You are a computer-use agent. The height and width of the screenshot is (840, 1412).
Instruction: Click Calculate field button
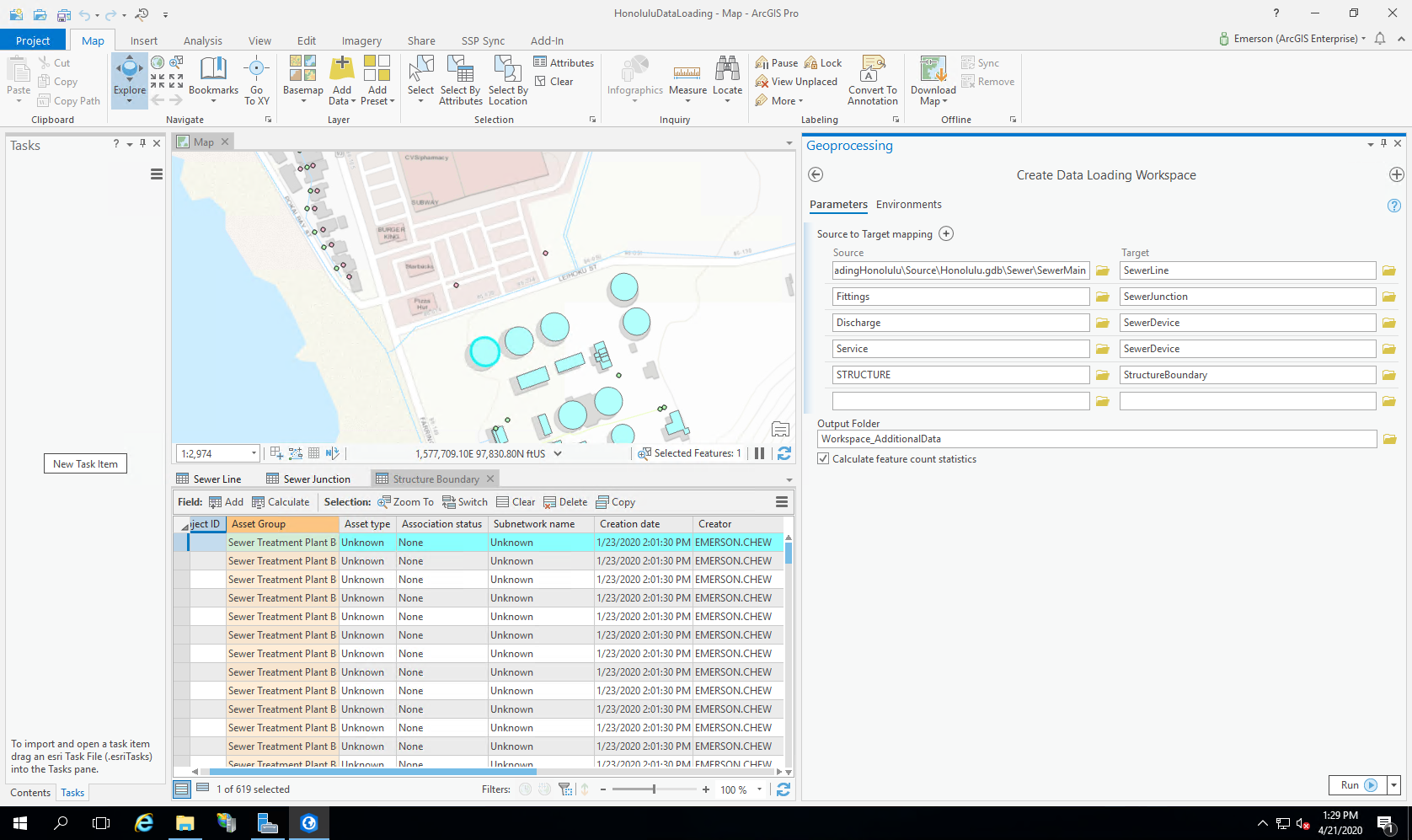(x=281, y=502)
